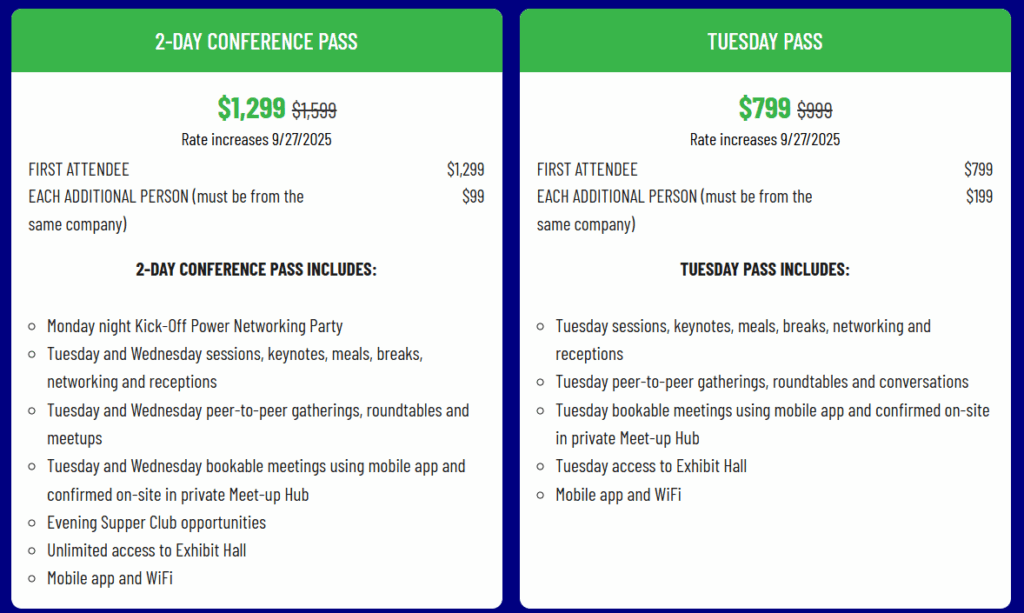Image resolution: width=1024 pixels, height=613 pixels.
Task: Click FIRST ATTENDEE label in 2-Day pass card
Action: click(x=79, y=169)
